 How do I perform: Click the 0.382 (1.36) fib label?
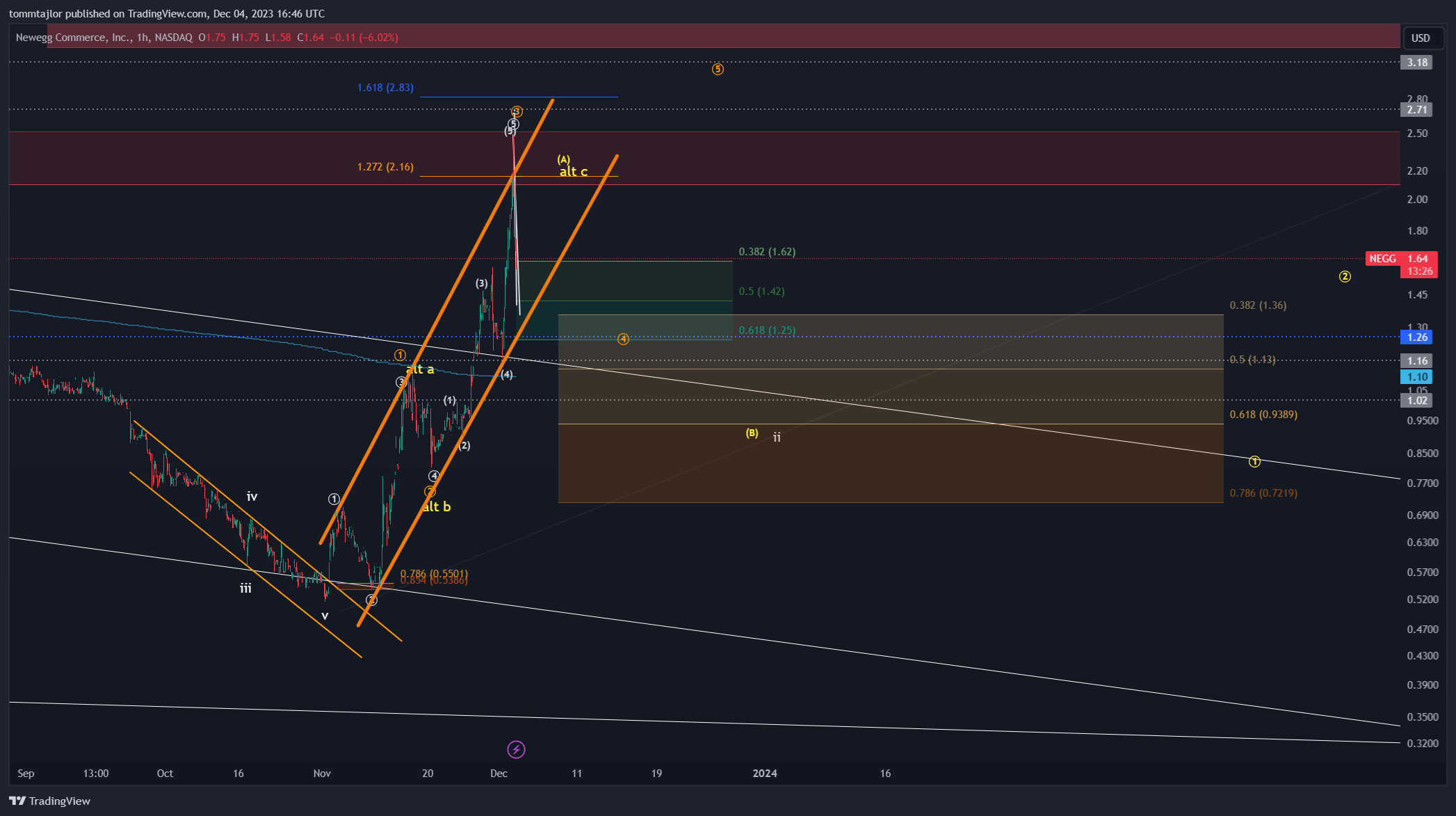click(x=1258, y=305)
